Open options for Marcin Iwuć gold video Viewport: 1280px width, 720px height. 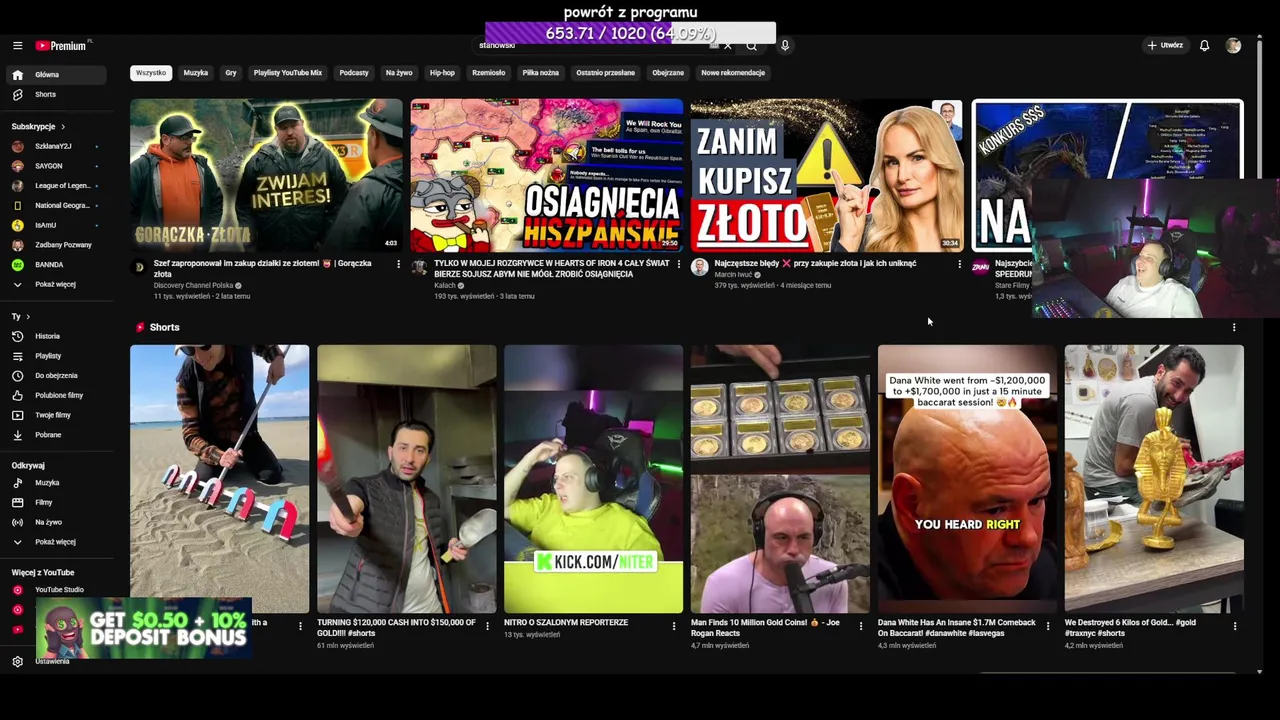pyautogui.click(x=959, y=264)
